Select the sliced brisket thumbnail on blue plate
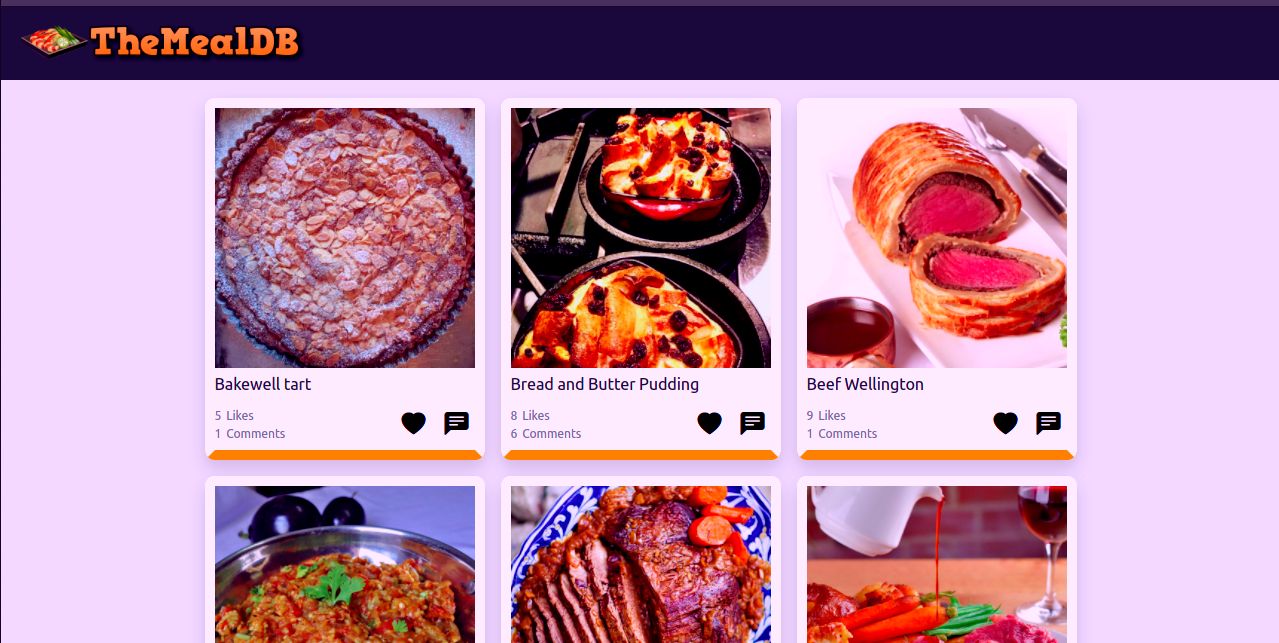The width and height of the screenshot is (1279, 643). coord(641,564)
